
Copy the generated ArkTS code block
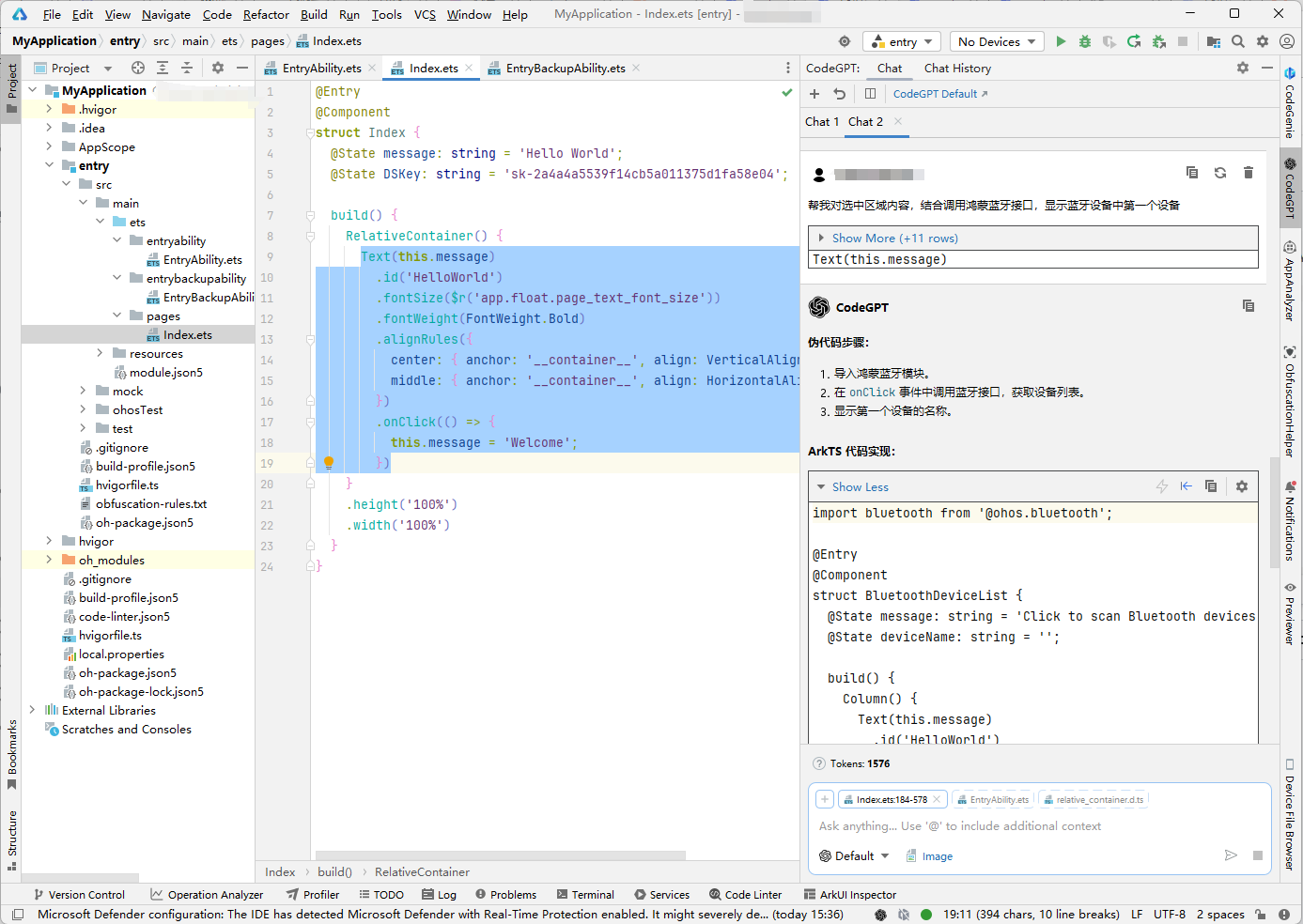pyautogui.click(x=1211, y=486)
